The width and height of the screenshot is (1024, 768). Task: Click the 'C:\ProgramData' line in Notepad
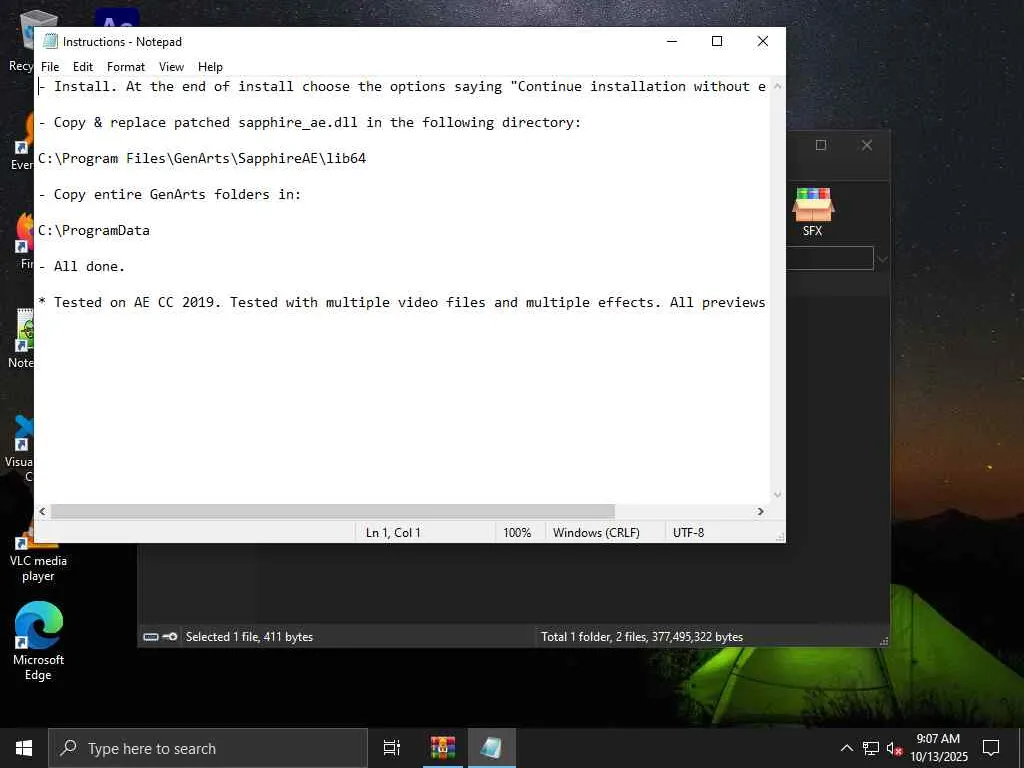94,230
